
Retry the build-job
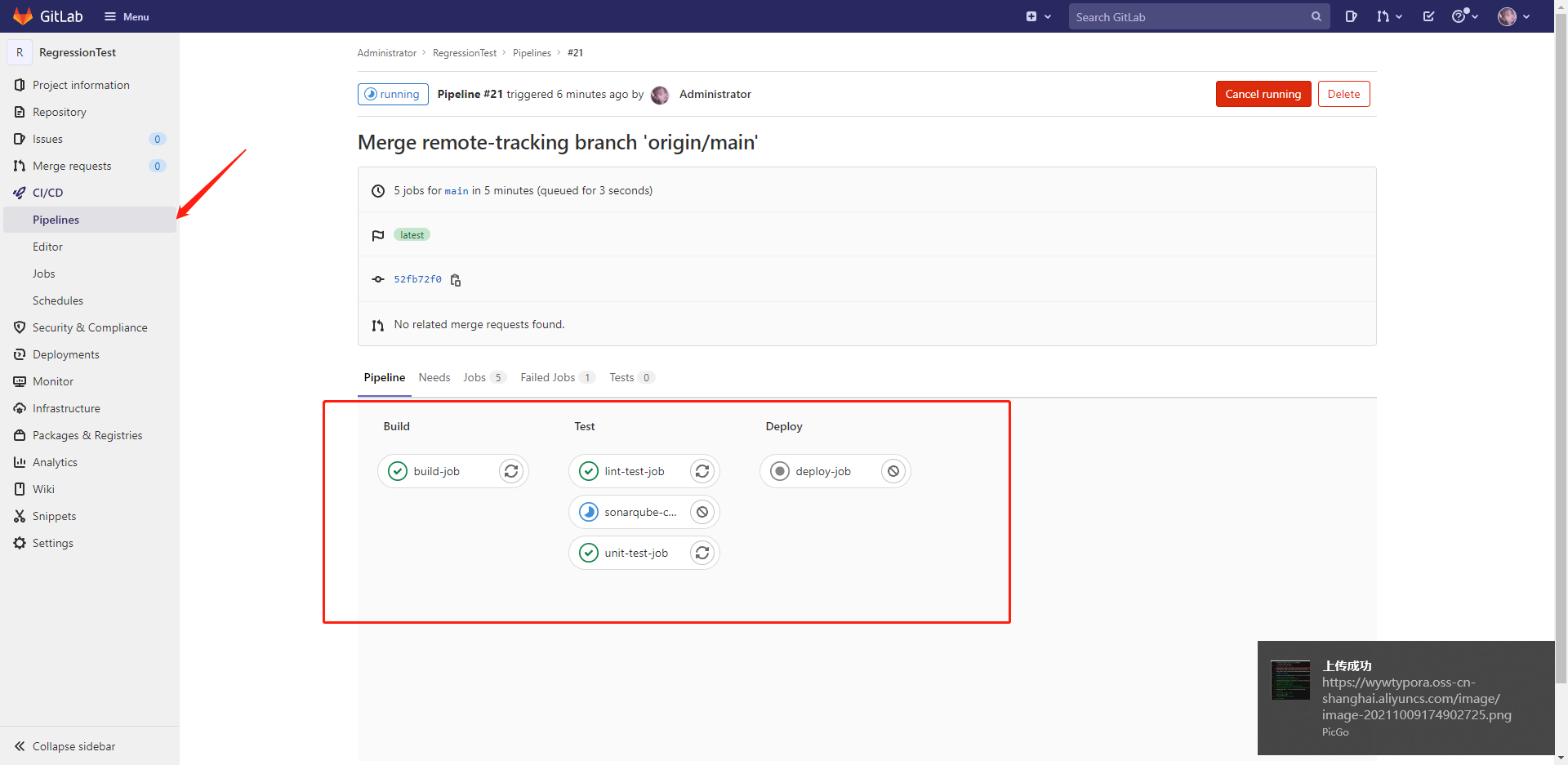click(x=511, y=471)
